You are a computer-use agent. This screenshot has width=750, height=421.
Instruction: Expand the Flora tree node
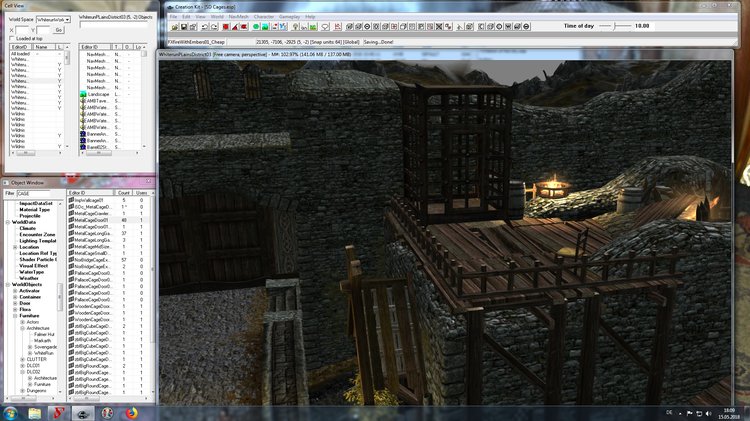[x=15, y=310]
